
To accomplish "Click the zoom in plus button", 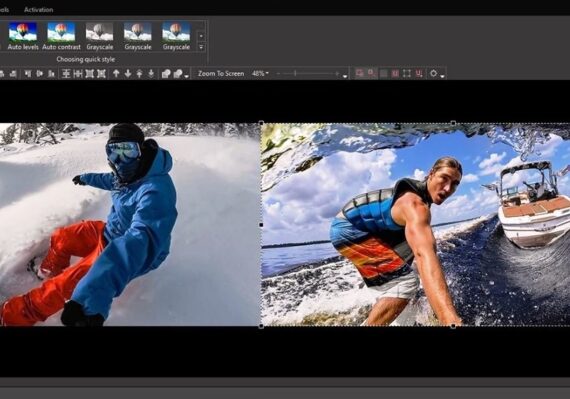I will [x=337, y=74].
